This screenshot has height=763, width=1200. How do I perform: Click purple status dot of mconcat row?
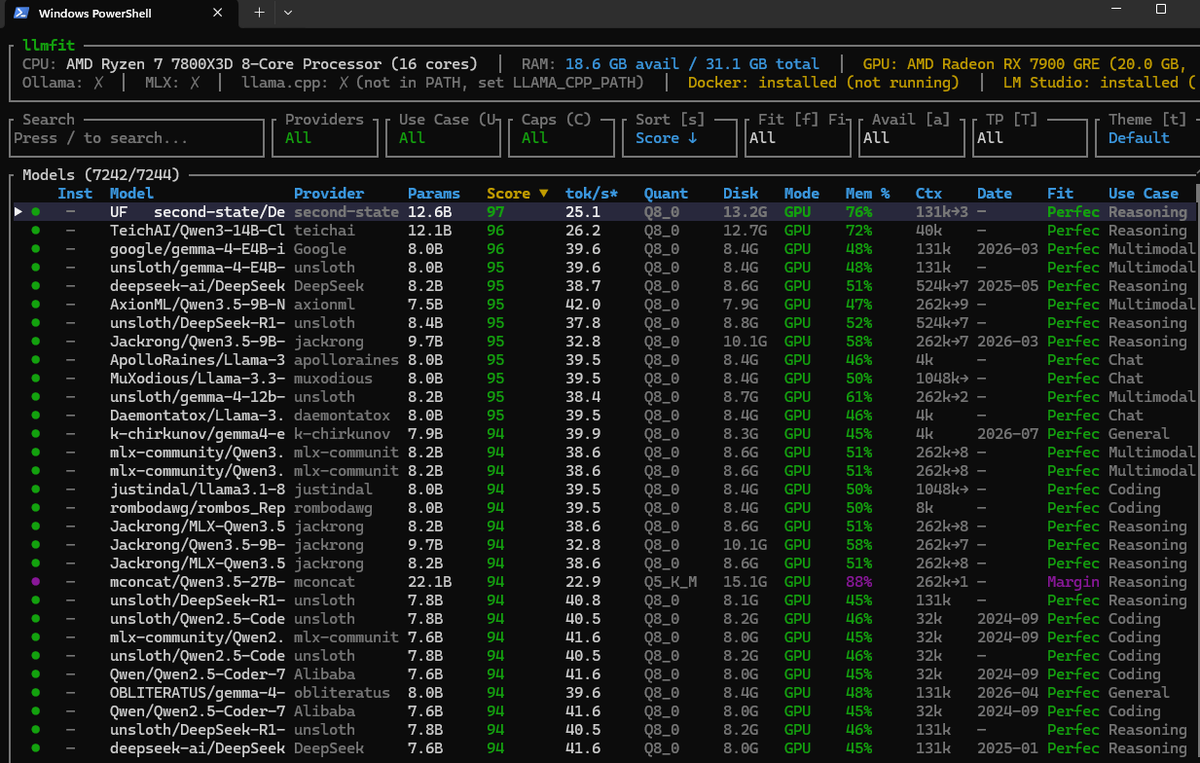36,582
